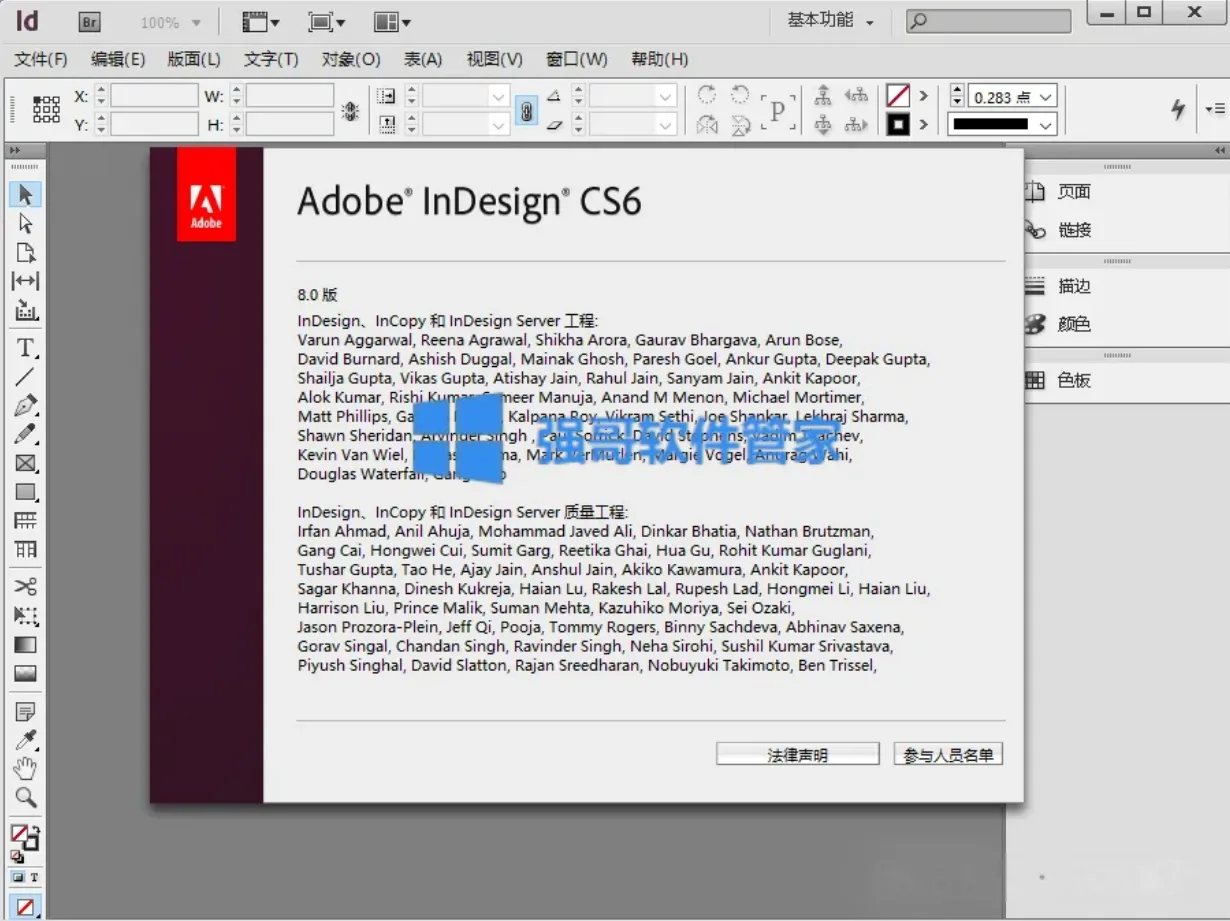Open the 版面(L) menu
The image size is (1230, 921).
coord(194,59)
